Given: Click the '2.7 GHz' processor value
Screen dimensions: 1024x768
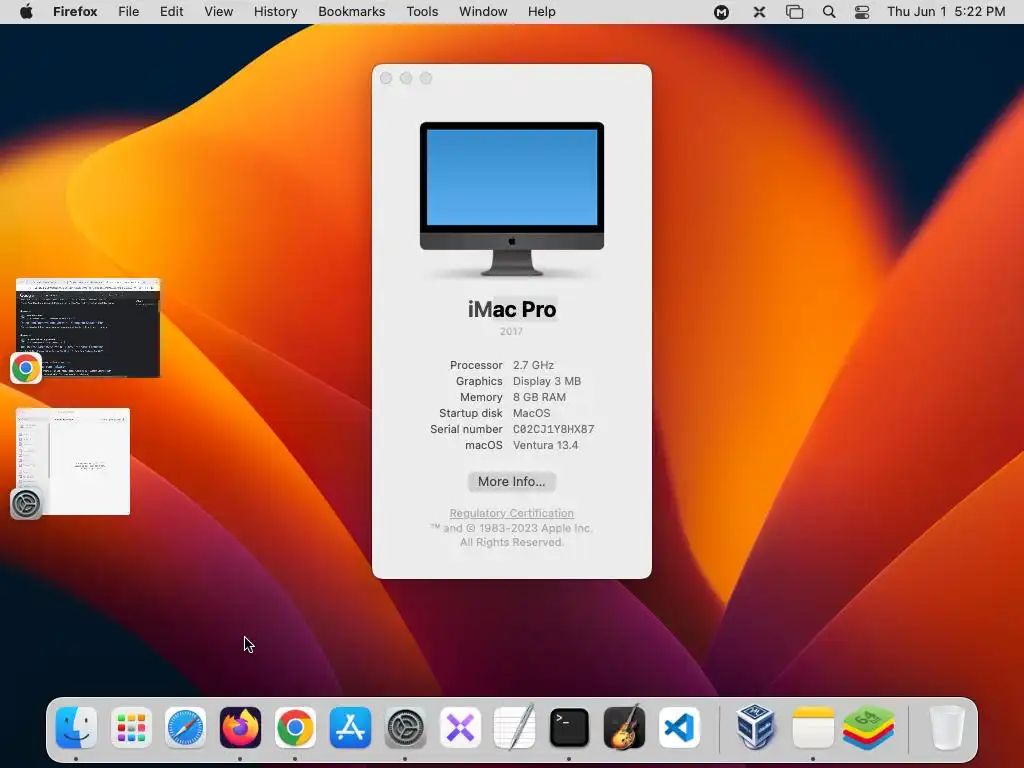Looking at the screenshot, I should (x=533, y=365).
